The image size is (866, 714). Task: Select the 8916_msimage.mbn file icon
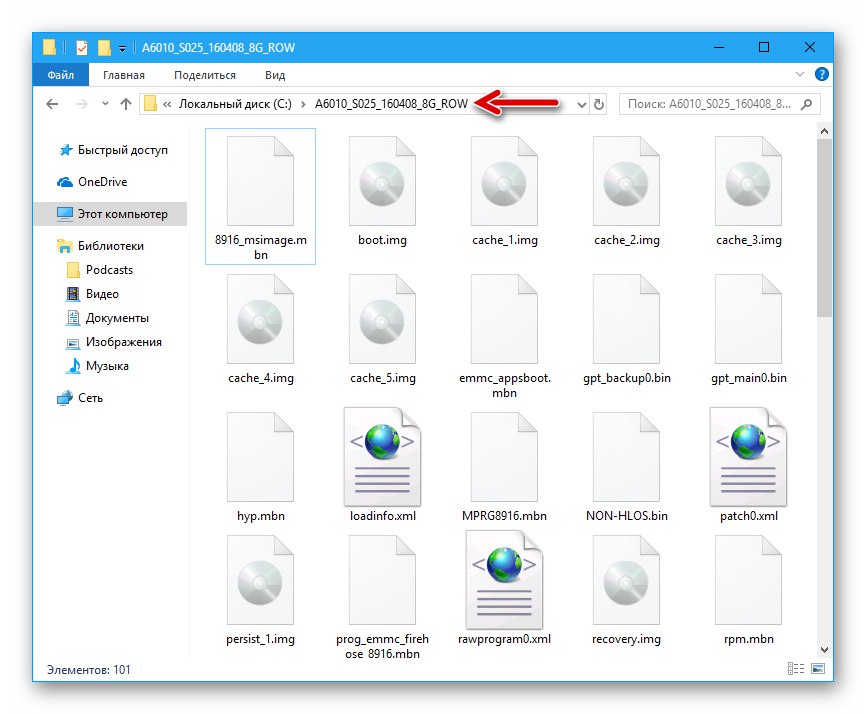tap(260, 181)
